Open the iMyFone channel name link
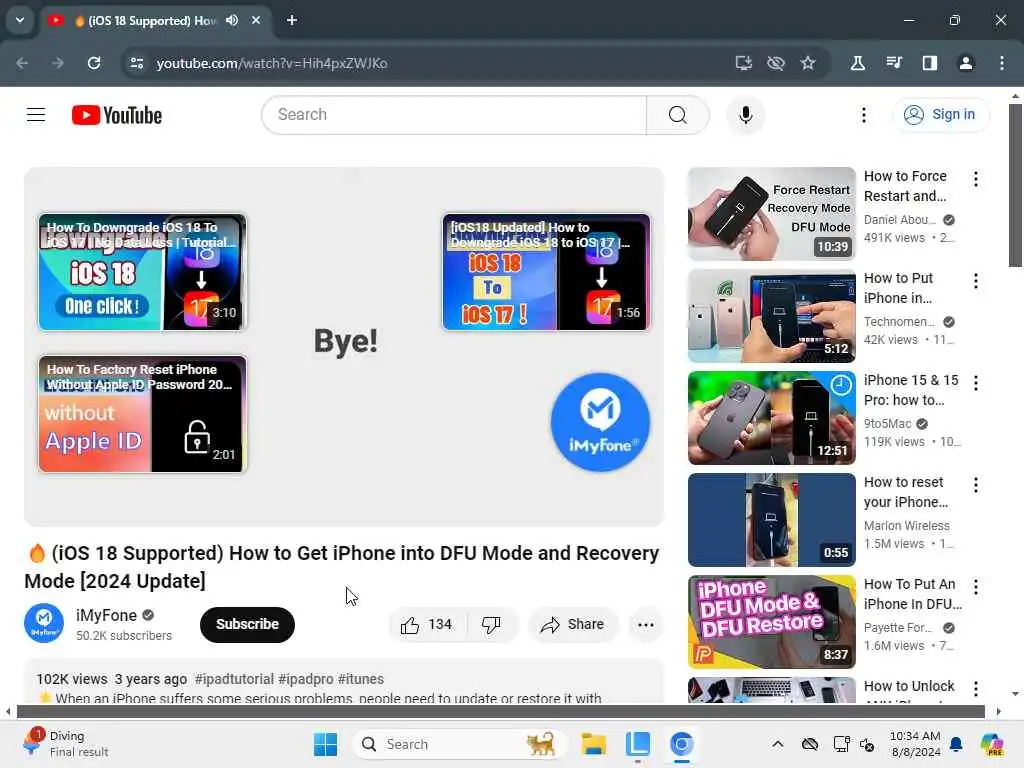The width and height of the screenshot is (1024, 768). (x=106, y=615)
